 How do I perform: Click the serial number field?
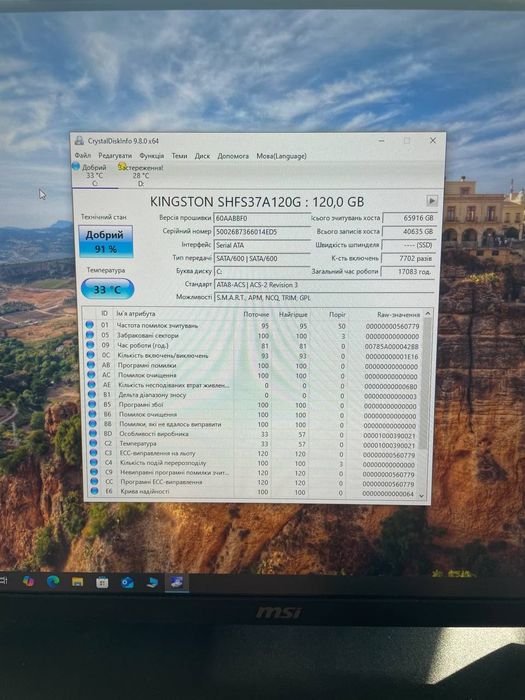pos(262,232)
